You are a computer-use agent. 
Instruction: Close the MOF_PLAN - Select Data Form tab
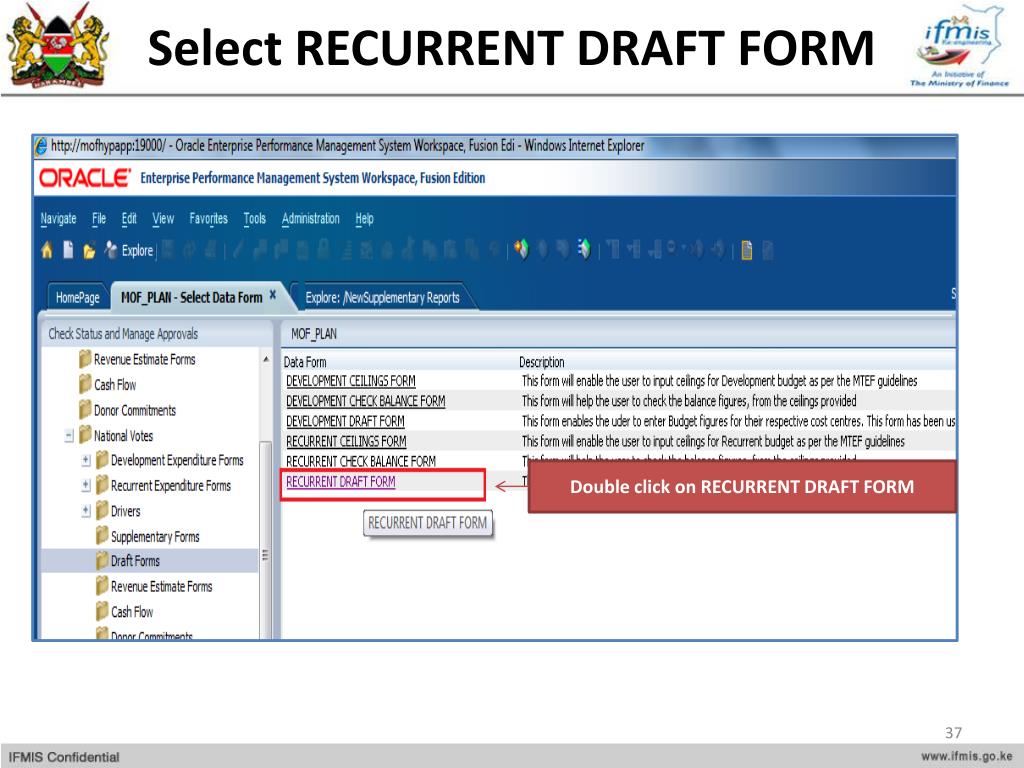coord(273,295)
